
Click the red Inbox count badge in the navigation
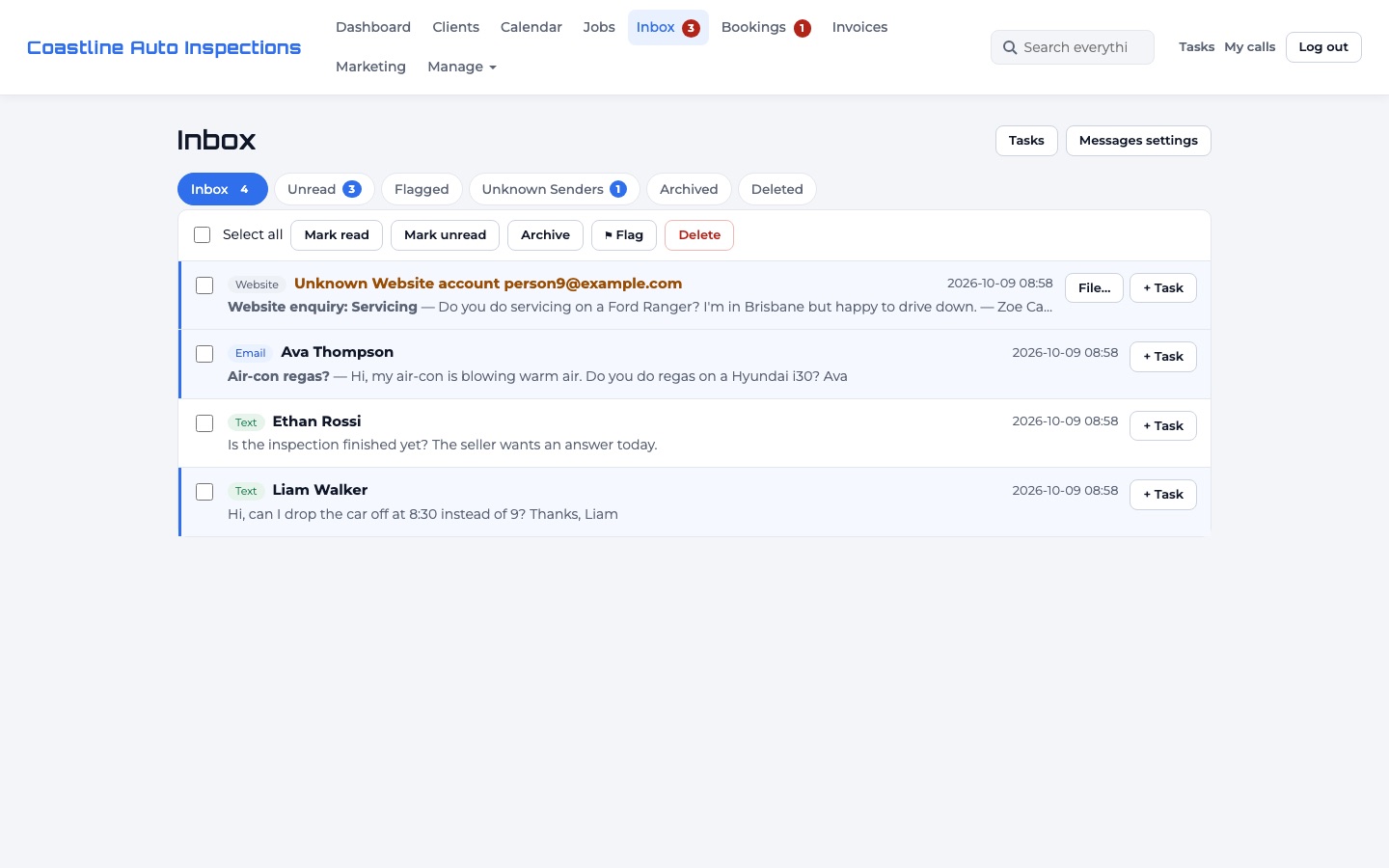(691, 28)
